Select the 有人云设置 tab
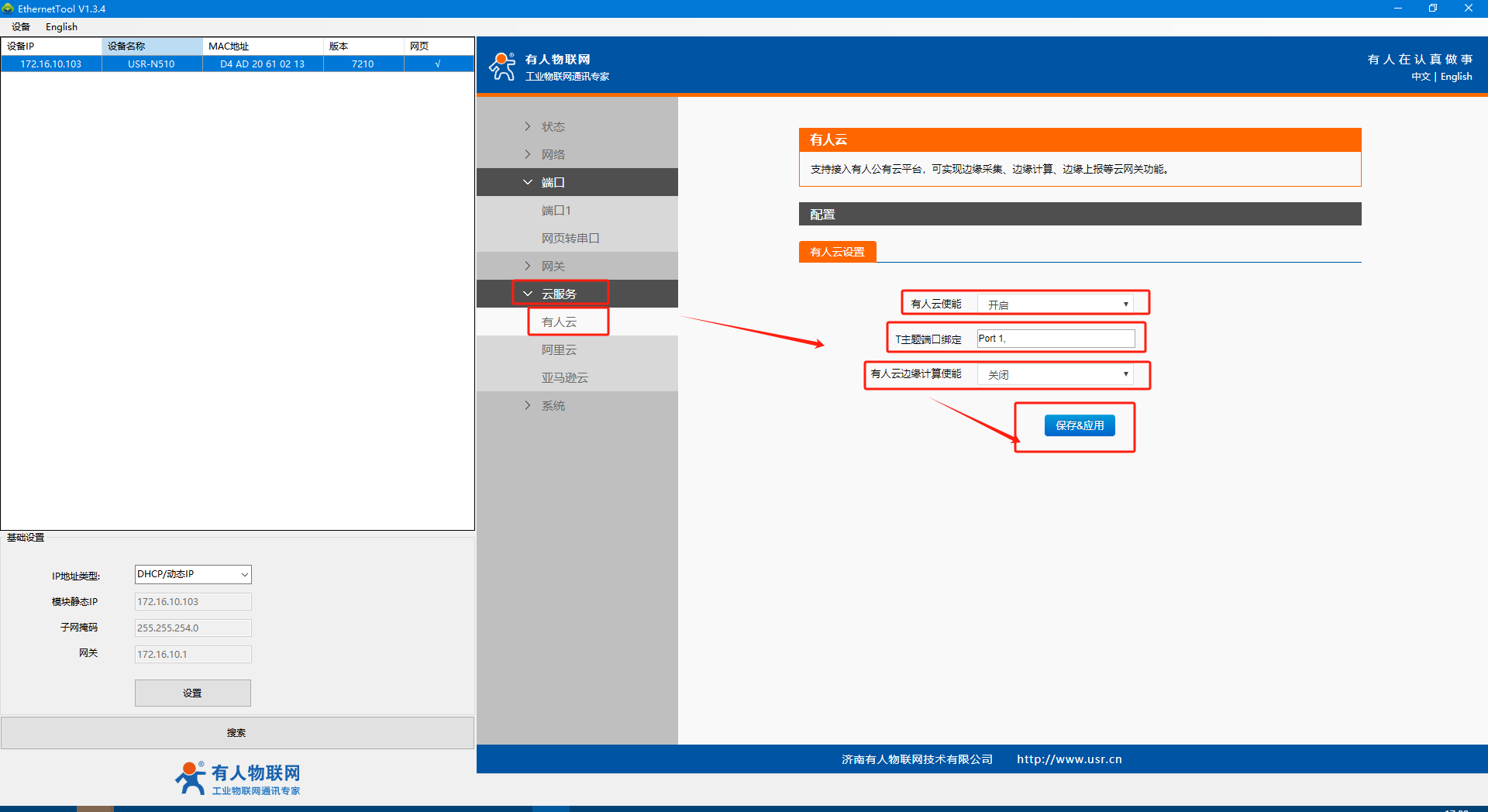 pyautogui.click(x=837, y=252)
